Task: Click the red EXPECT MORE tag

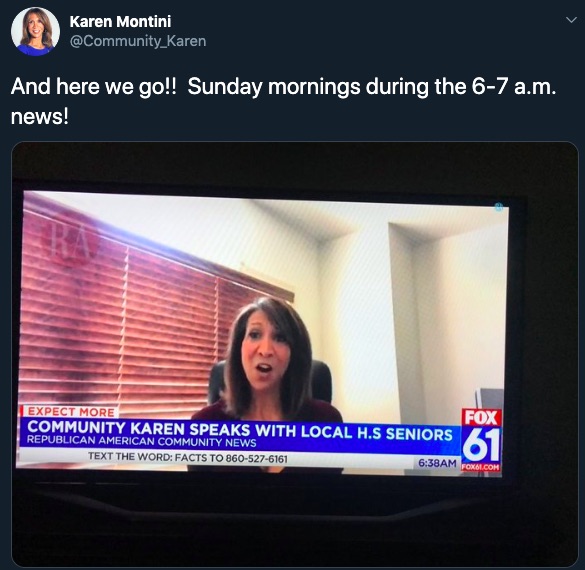Action: click(x=70, y=412)
